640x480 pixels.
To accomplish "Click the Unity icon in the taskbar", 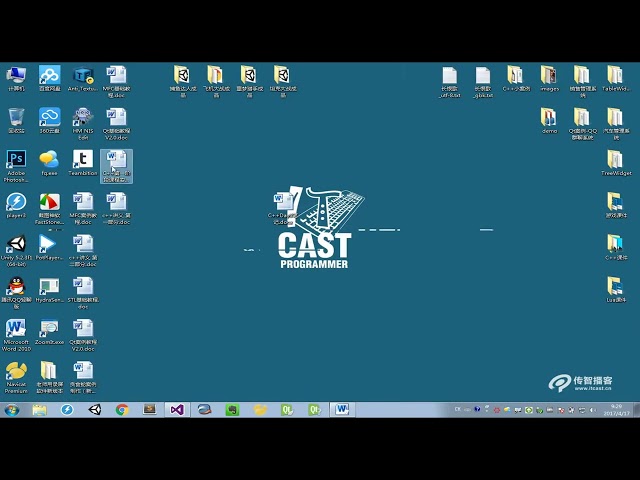I will pyautogui.click(x=95, y=410).
